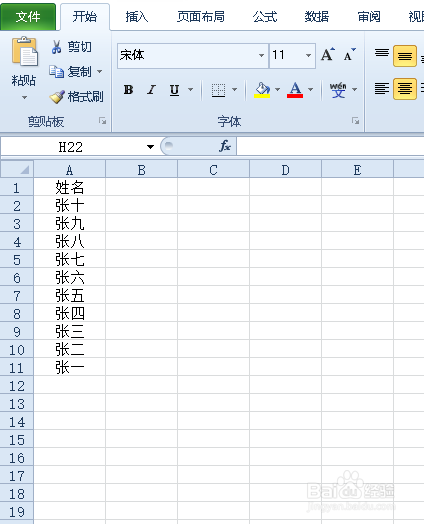Switch to the 公式 formulas tab

pyautogui.click(x=265, y=16)
